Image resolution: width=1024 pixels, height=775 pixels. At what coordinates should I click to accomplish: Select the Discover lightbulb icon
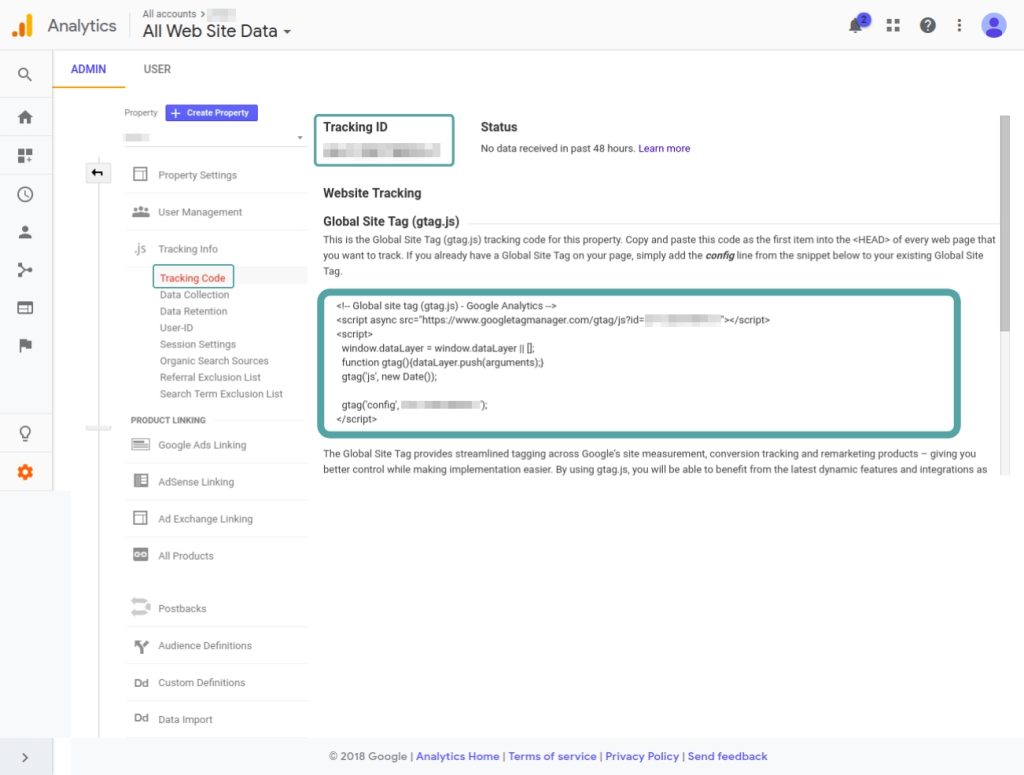pyautogui.click(x=24, y=432)
